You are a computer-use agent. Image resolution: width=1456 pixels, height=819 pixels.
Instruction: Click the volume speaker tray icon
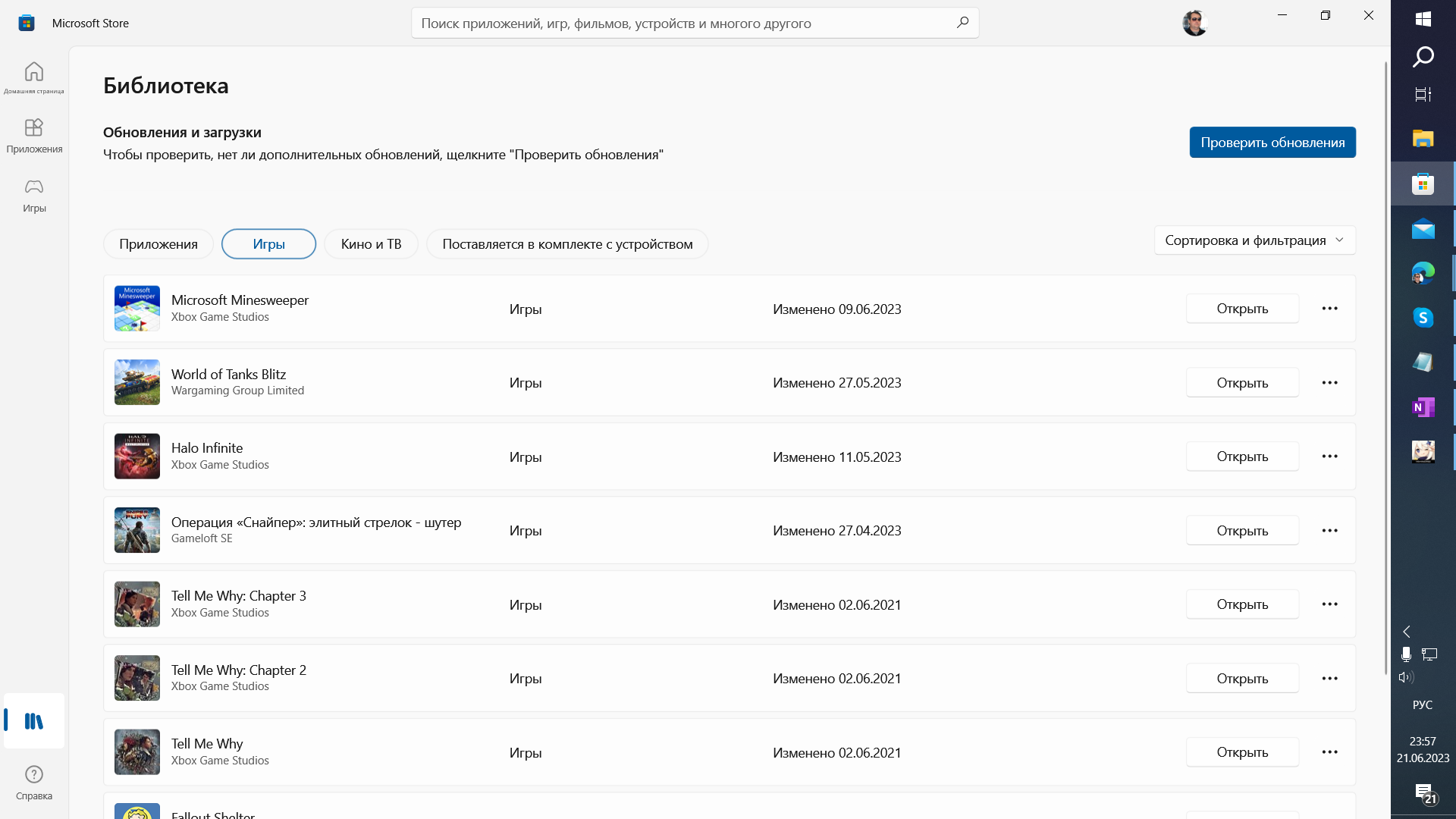pos(1406,677)
